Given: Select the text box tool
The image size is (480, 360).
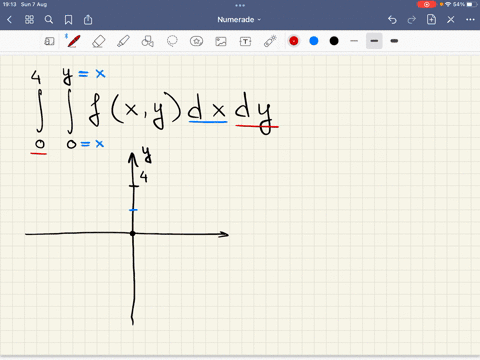Looking at the screenshot, I should click(x=245, y=41).
